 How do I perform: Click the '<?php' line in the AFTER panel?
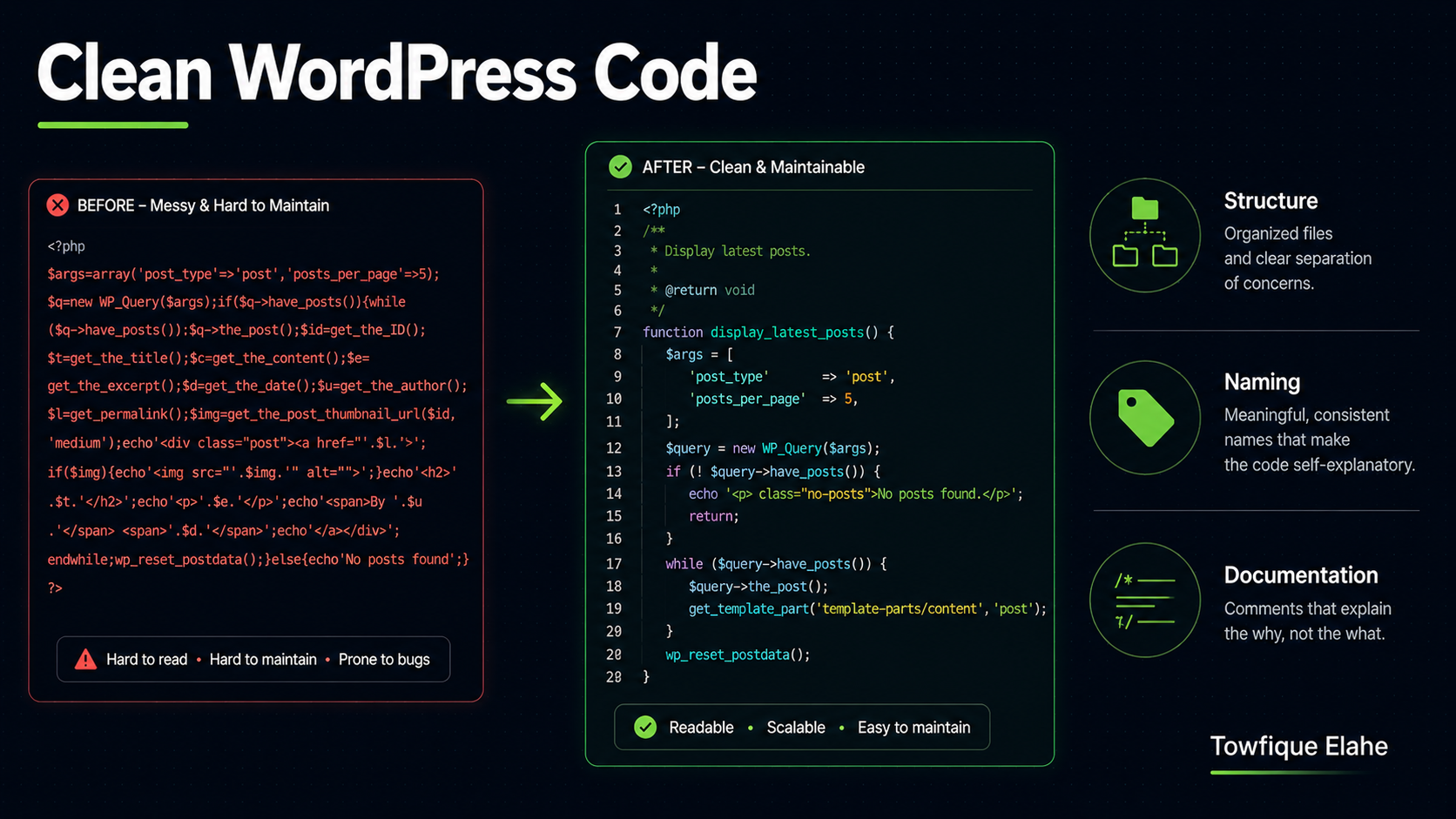[662, 210]
